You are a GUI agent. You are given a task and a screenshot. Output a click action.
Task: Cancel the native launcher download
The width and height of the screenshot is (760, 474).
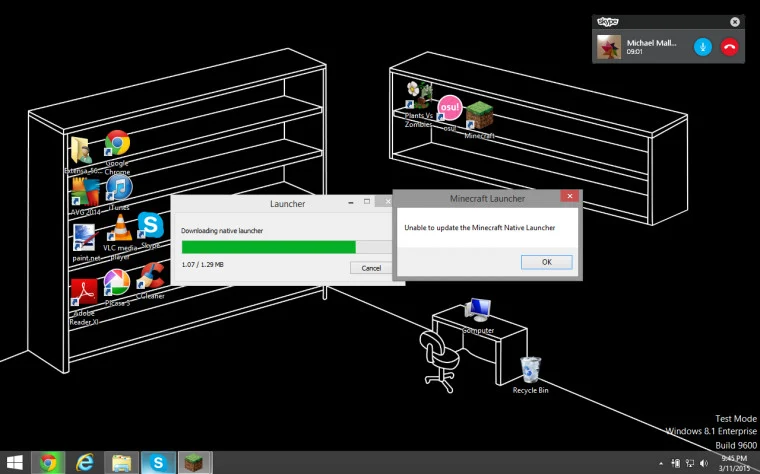click(x=371, y=268)
